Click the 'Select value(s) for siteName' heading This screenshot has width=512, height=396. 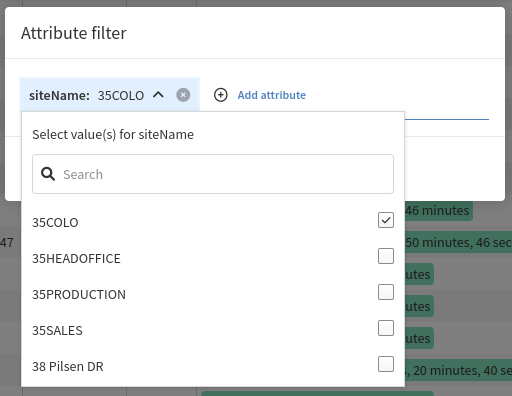point(113,134)
